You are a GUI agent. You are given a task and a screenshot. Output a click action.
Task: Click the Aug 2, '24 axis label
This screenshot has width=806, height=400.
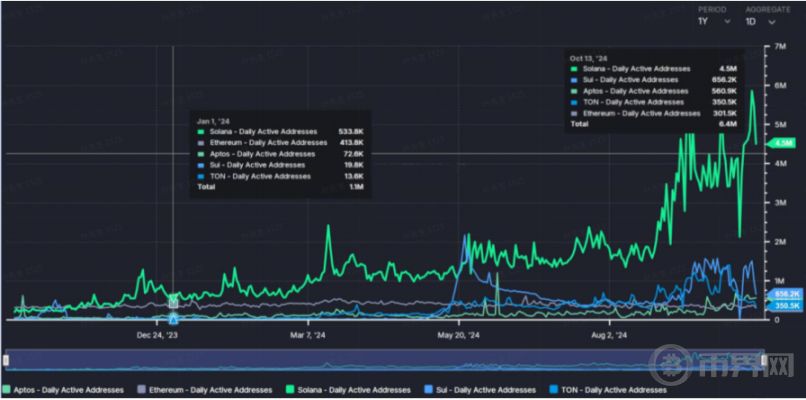point(609,335)
